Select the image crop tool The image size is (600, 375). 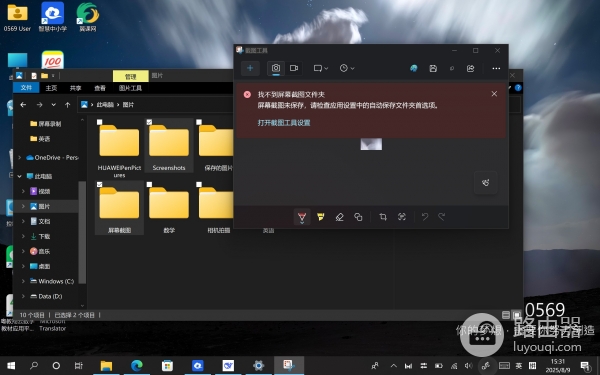tap(383, 217)
